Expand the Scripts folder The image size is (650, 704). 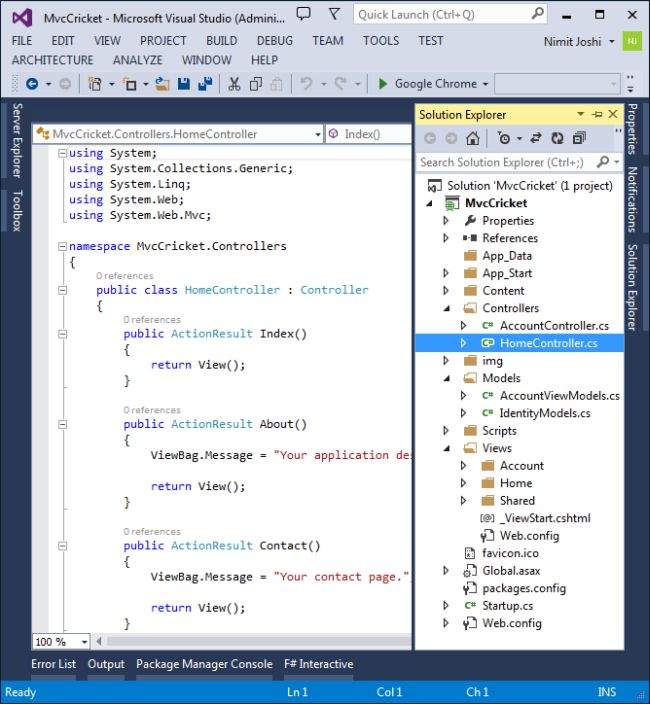tap(446, 431)
